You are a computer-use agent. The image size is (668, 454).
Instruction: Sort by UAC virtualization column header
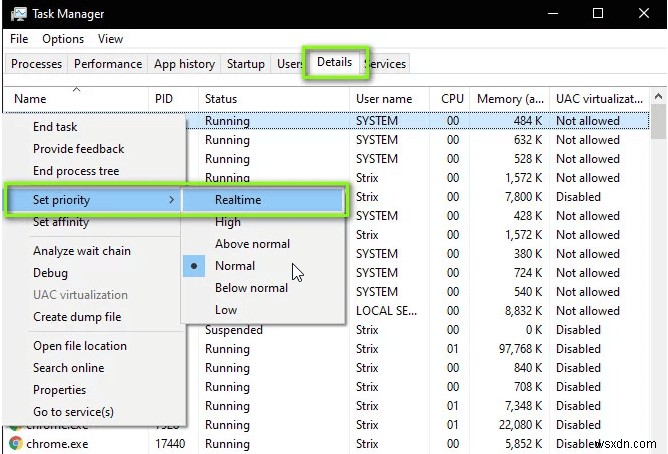(x=599, y=99)
